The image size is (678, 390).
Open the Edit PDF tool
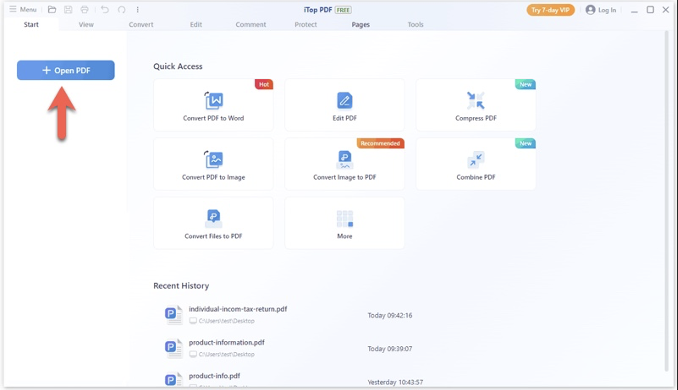pos(344,105)
